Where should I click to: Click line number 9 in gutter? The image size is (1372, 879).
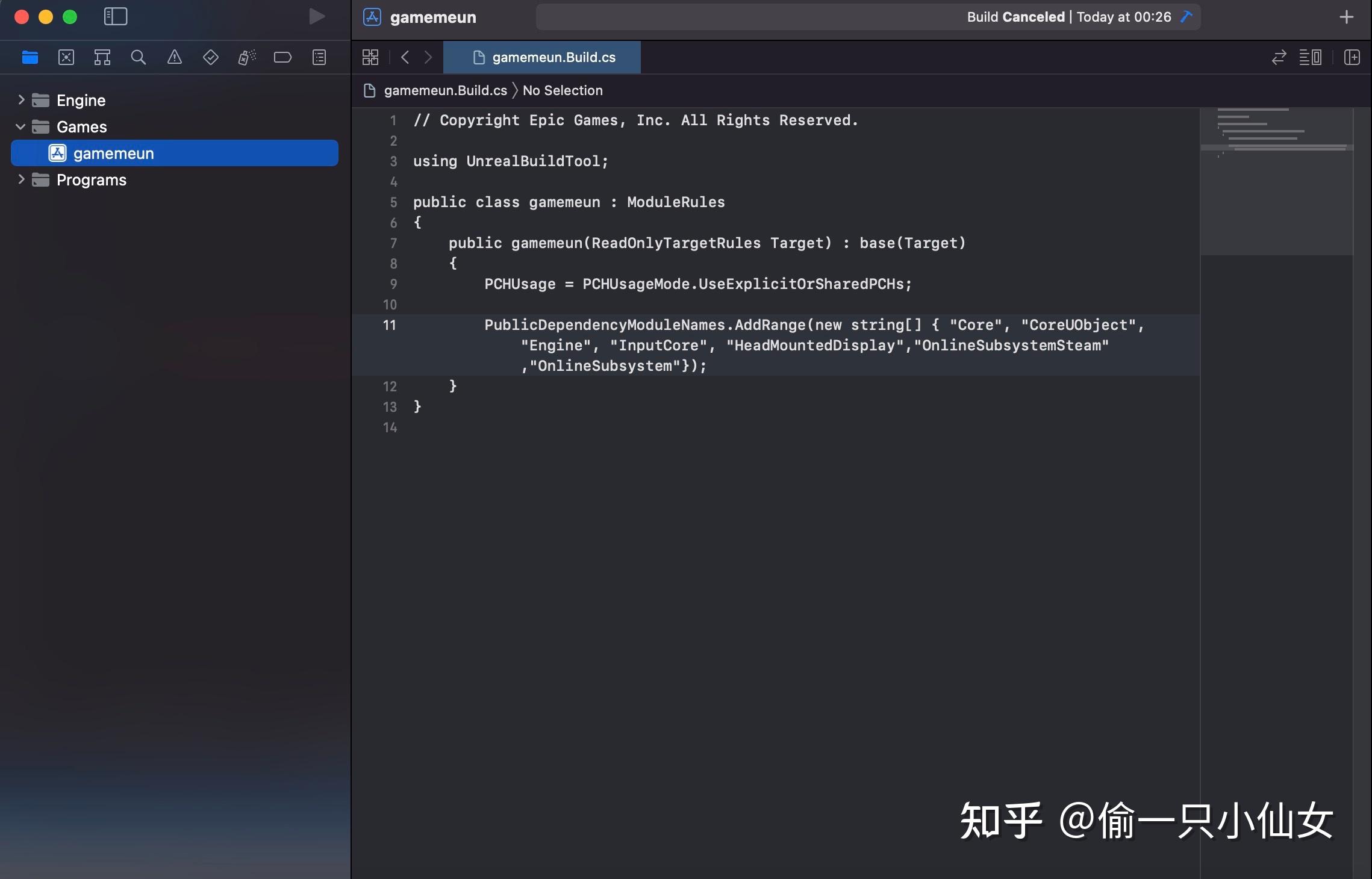pyautogui.click(x=393, y=284)
